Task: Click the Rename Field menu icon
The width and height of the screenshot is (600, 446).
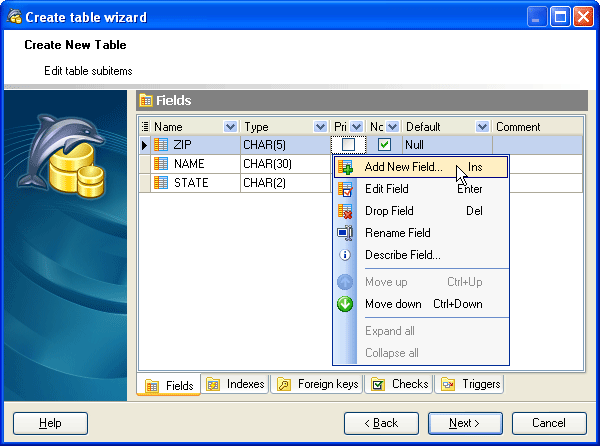Action: coord(346,233)
